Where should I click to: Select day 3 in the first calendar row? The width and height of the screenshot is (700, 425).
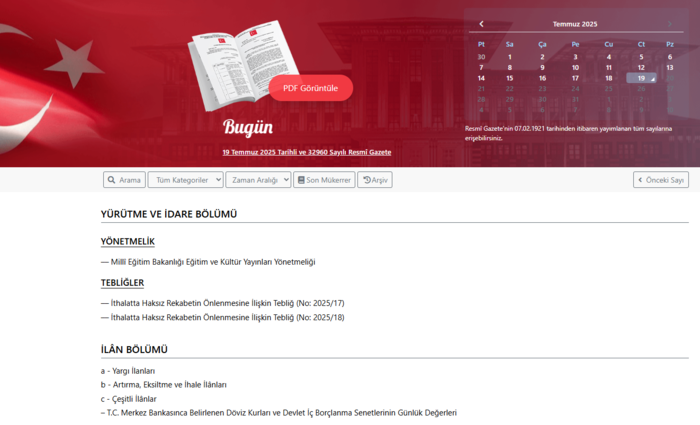pos(575,57)
